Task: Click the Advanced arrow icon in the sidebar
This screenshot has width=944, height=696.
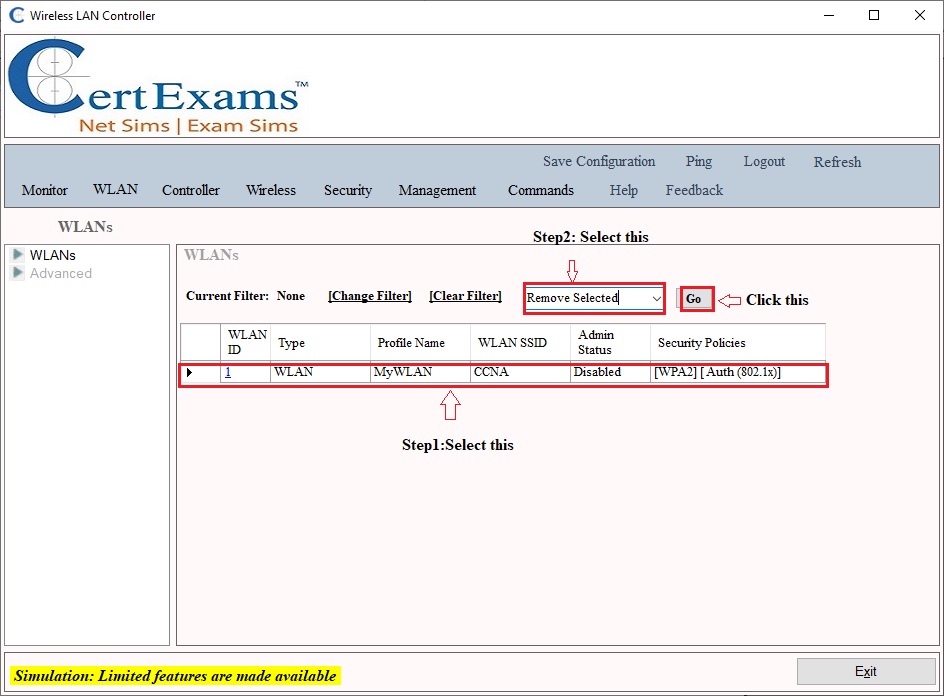Action: click(x=20, y=273)
